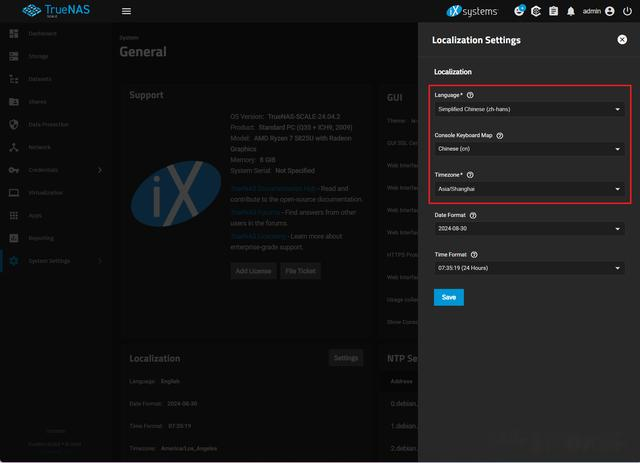
Task: Click the Apps grid icon
Action: (14, 216)
